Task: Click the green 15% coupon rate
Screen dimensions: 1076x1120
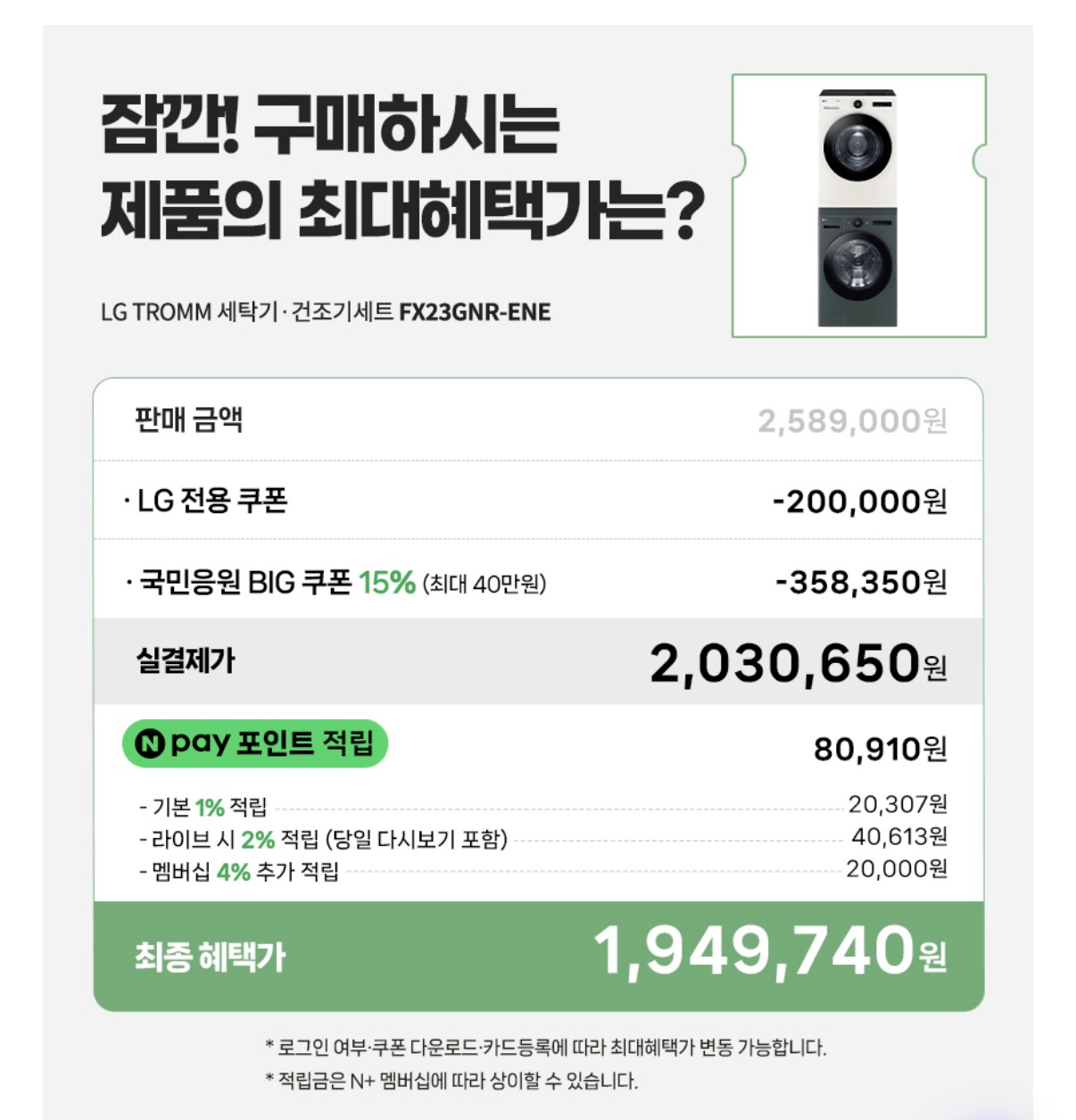Action: pos(387,583)
